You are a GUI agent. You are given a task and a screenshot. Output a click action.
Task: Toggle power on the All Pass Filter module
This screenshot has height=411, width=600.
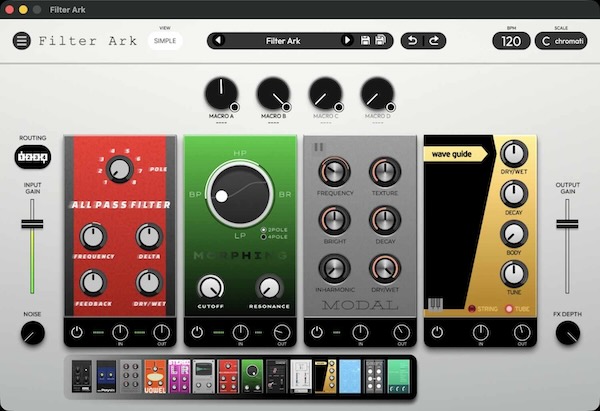[x=77, y=332]
